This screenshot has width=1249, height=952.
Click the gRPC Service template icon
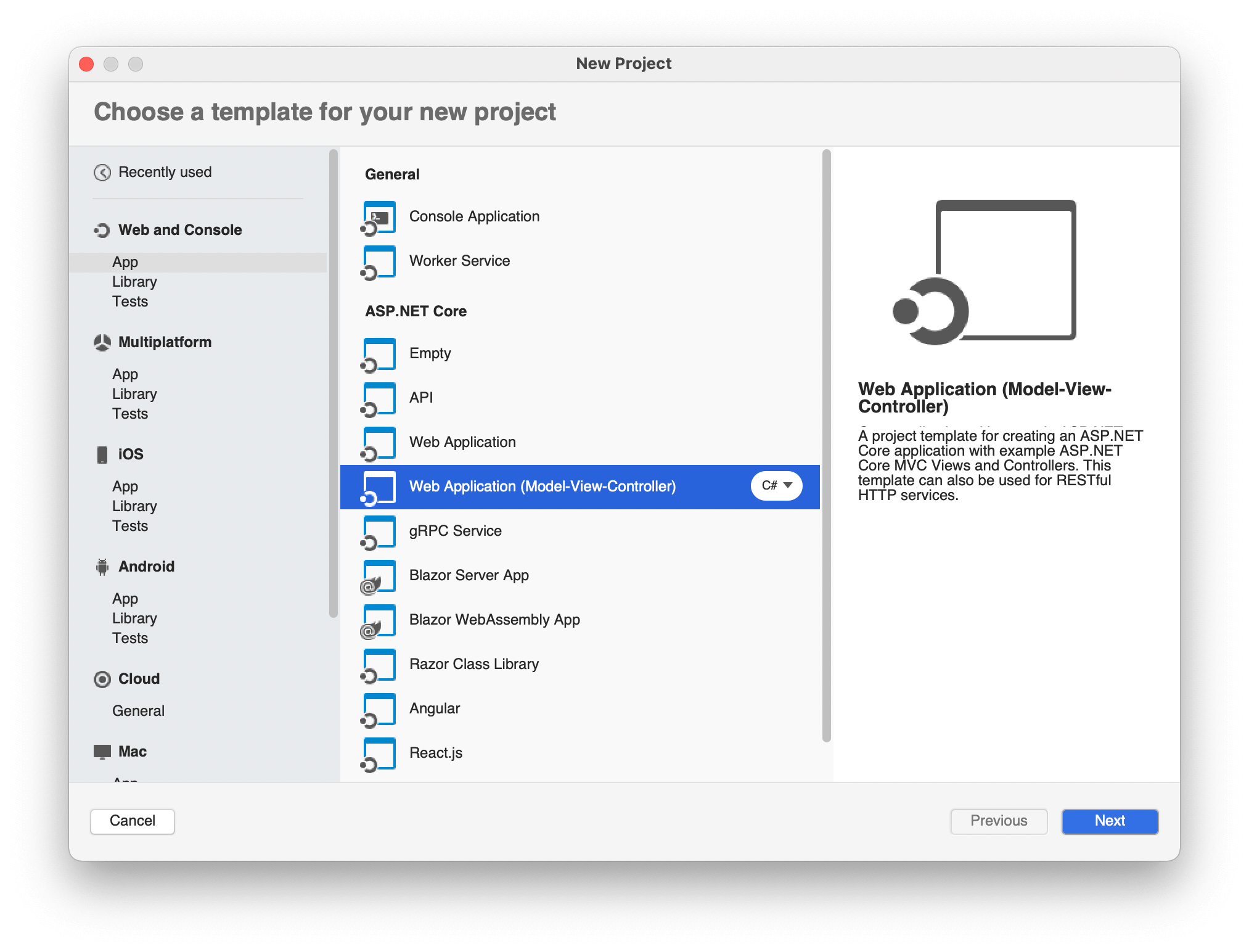[x=378, y=533]
